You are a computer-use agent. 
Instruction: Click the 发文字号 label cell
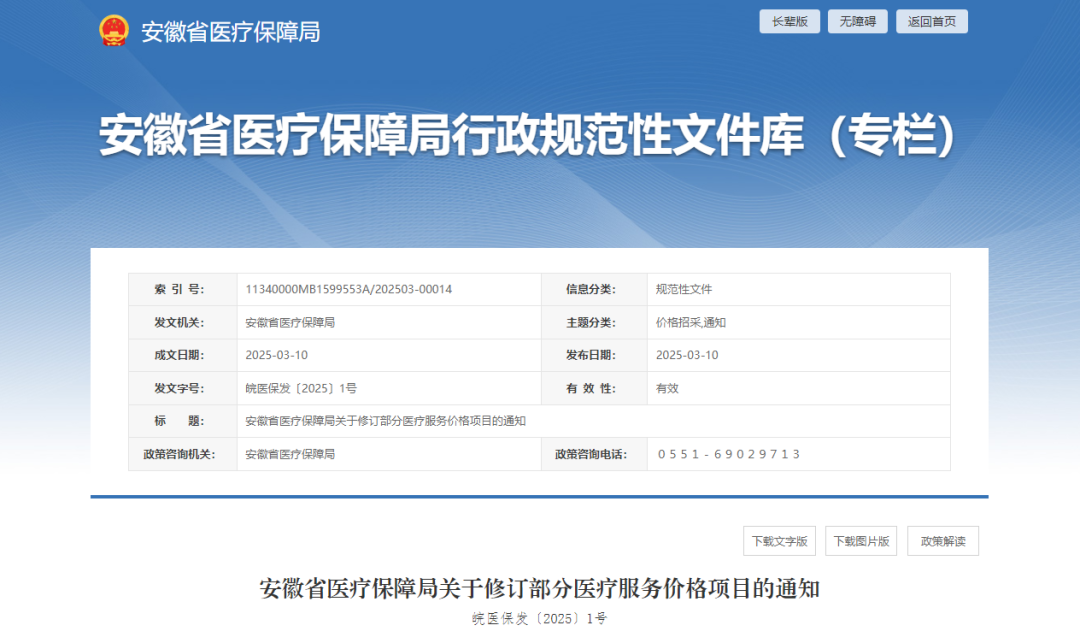coord(183,388)
